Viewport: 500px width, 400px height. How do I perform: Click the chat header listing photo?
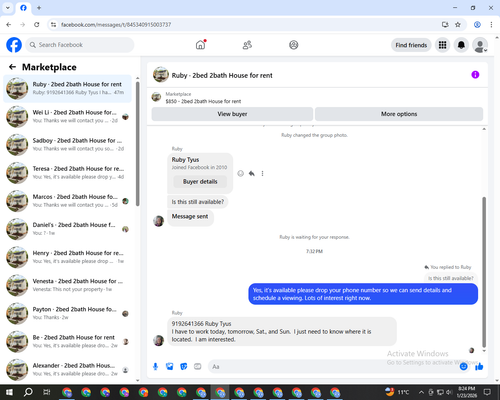click(x=161, y=75)
